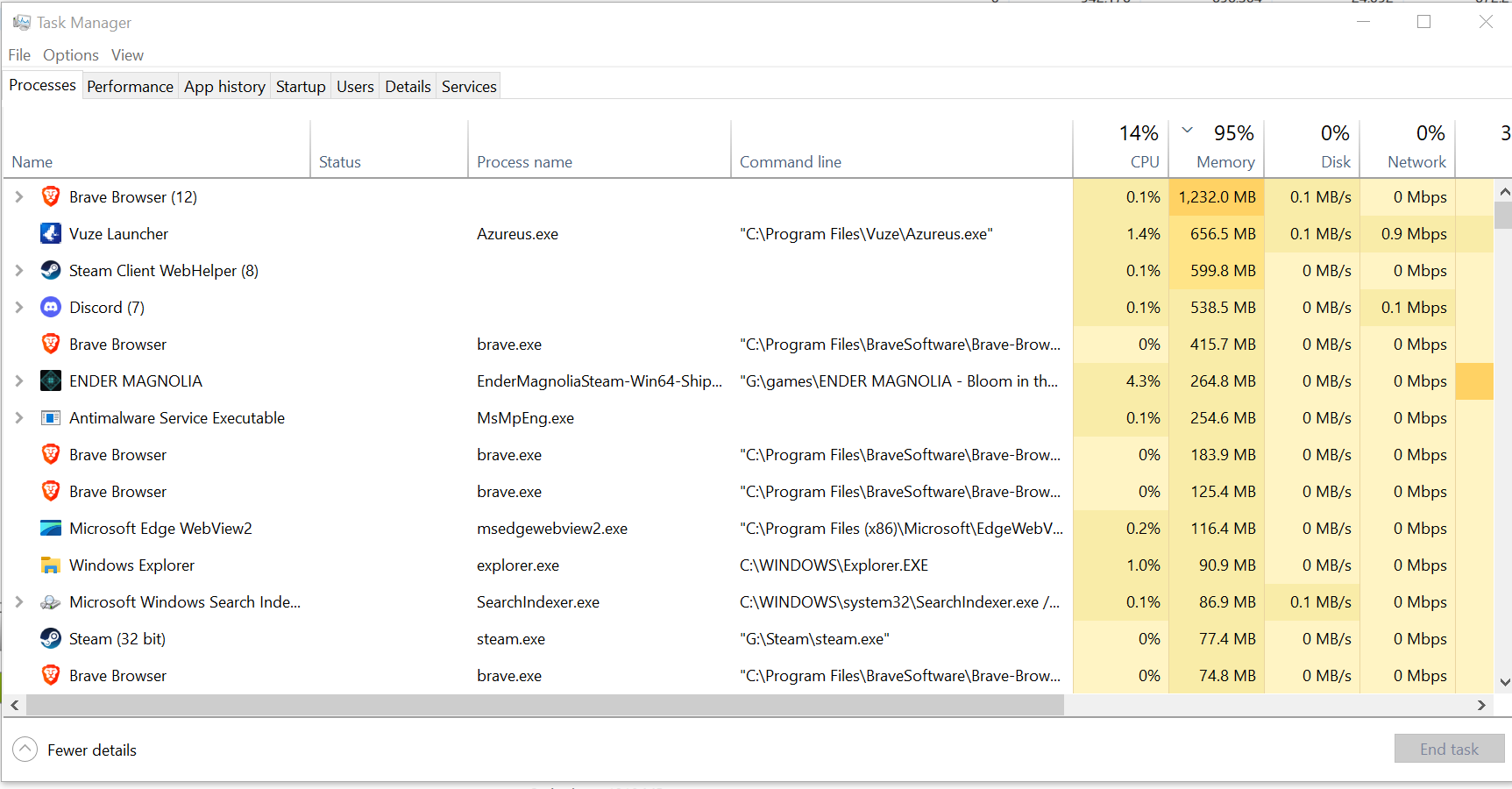
Task: Expand the Steam Client WebHelper (8) group
Action: point(19,270)
